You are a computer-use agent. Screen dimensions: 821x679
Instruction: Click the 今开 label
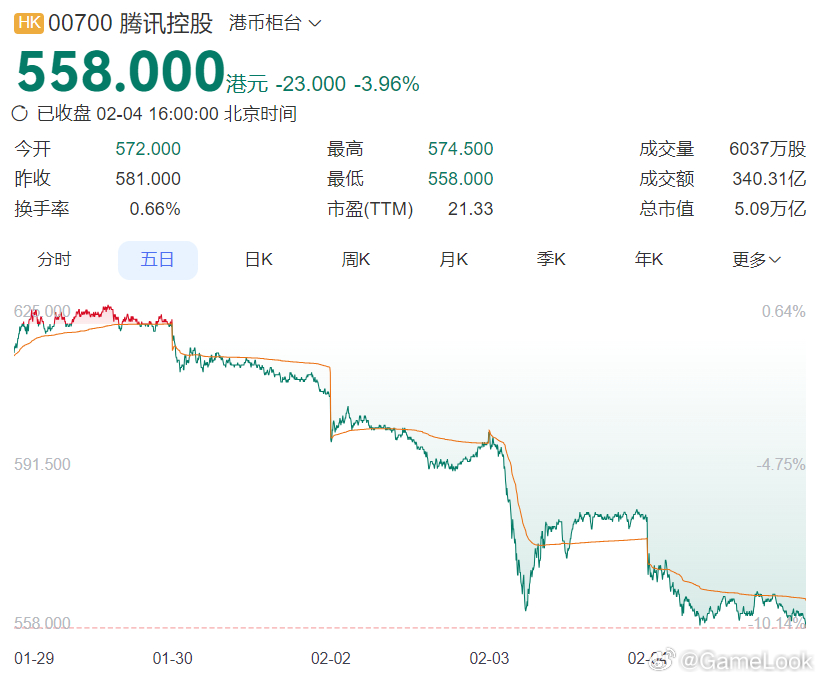32,149
